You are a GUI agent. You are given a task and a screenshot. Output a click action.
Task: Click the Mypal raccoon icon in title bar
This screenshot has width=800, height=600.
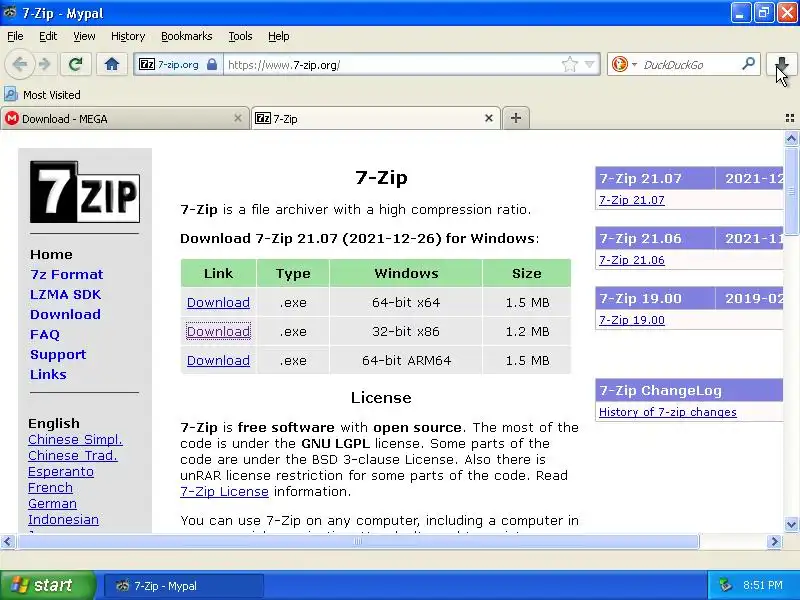pos(10,12)
